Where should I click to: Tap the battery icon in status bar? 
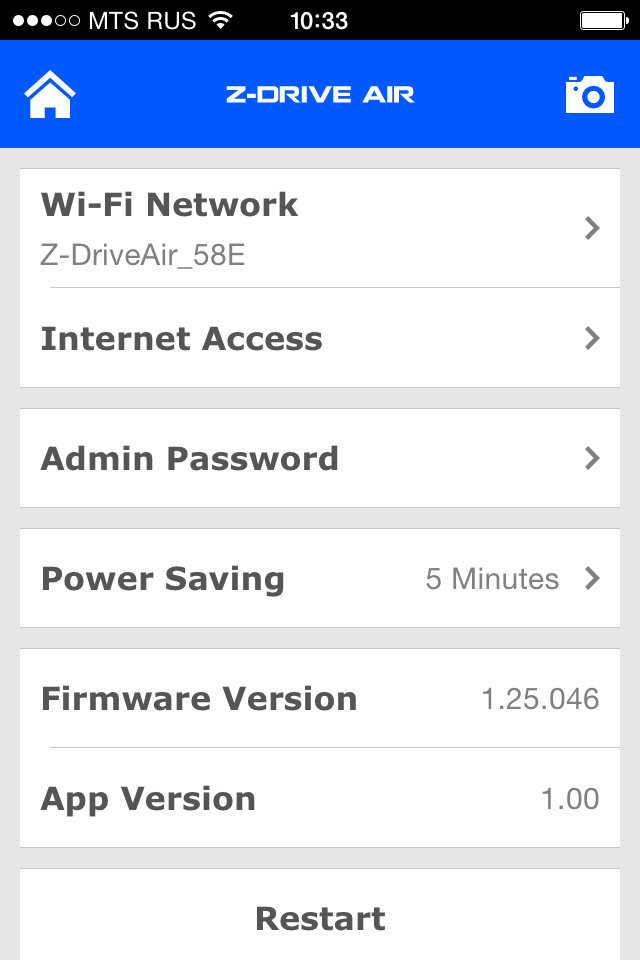pyautogui.click(x=602, y=20)
